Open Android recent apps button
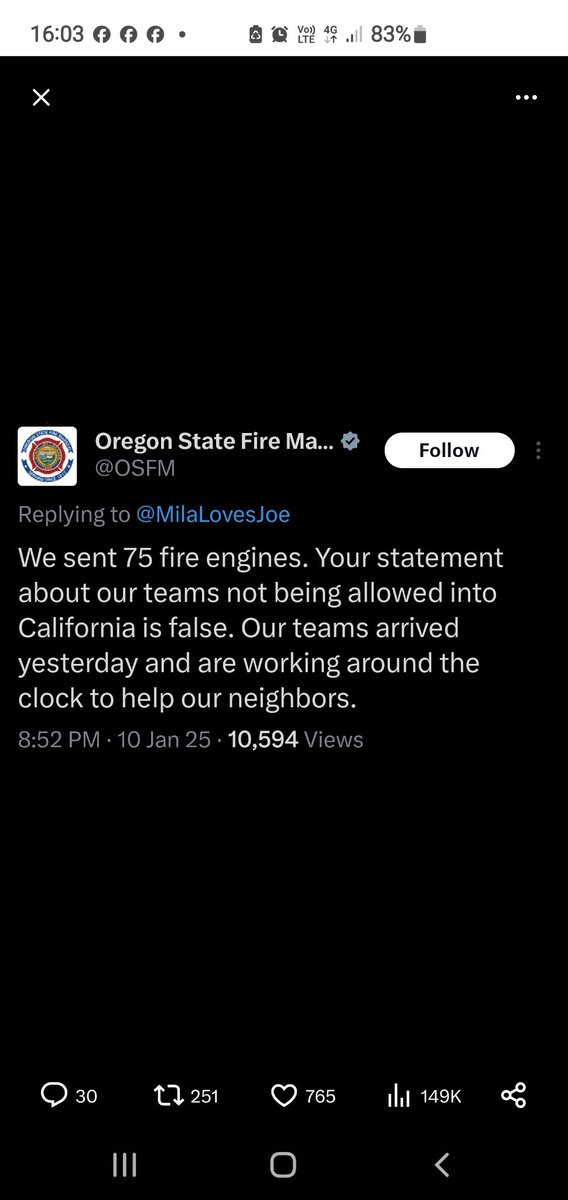 124,1164
